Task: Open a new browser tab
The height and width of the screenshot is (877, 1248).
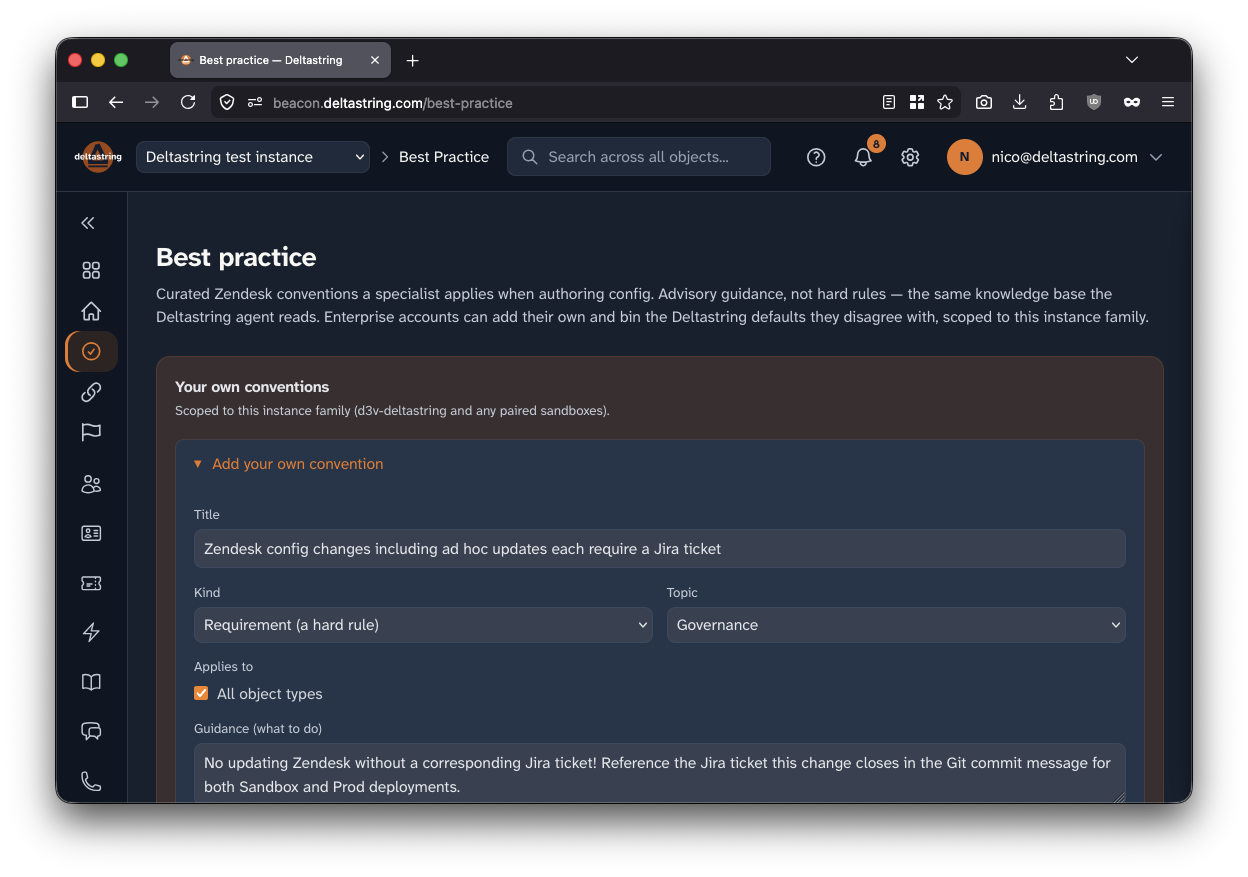Action: point(413,60)
